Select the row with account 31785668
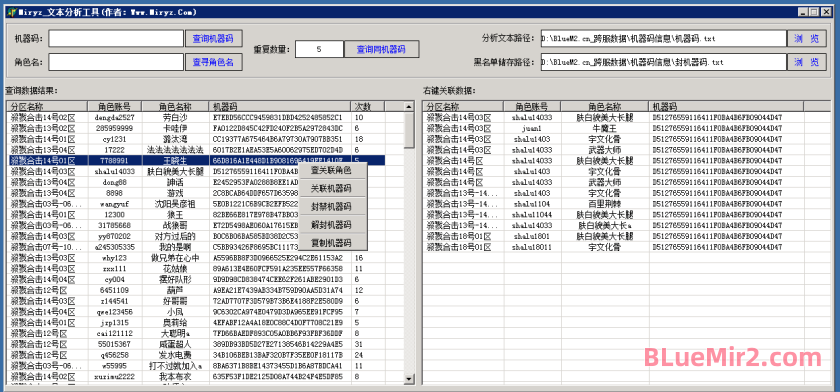This screenshot has width=840, height=392. click(196, 225)
